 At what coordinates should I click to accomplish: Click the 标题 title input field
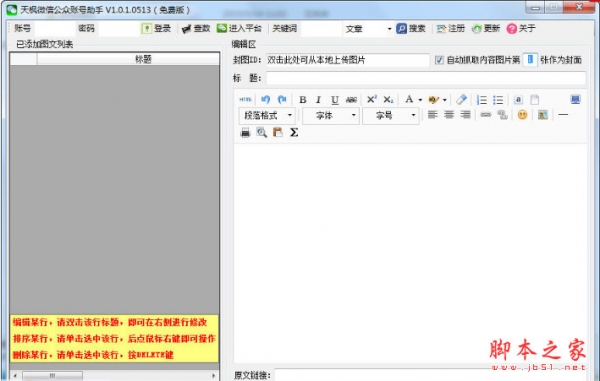coord(426,78)
